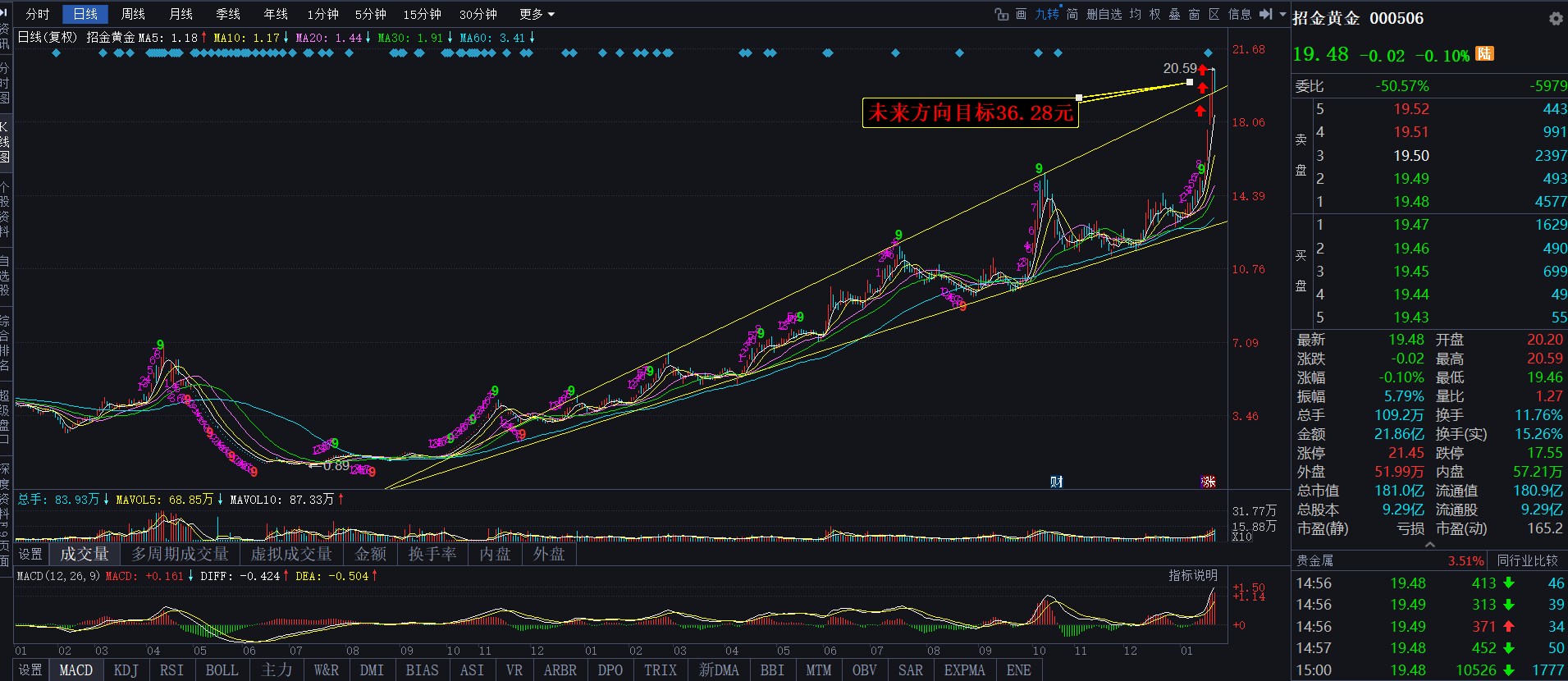The width and height of the screenshot is (1568, 681).
Task: Select the KDJ indicator tab
Action: pos(126,670)
